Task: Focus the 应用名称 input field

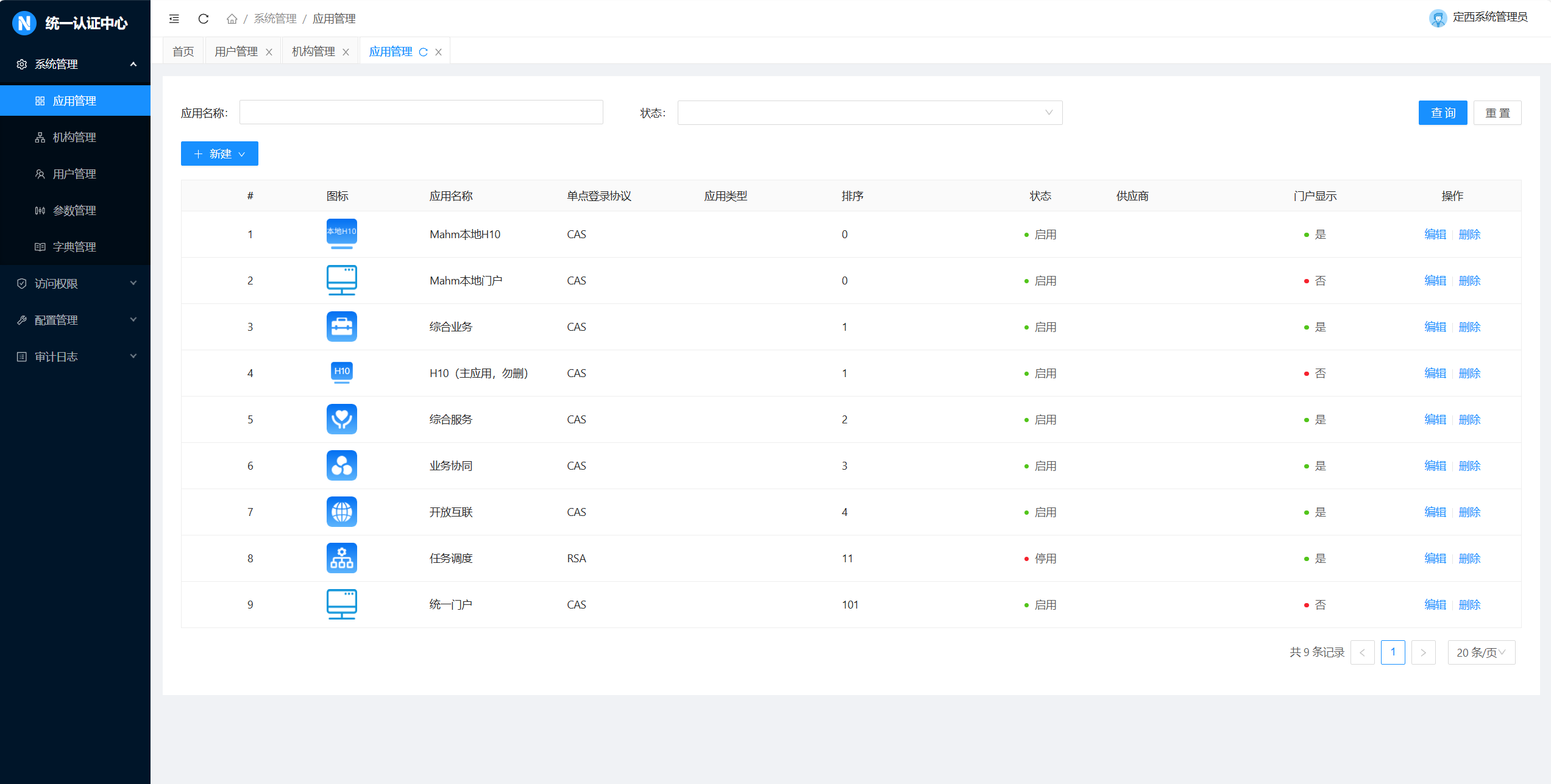Action: coord(421,113)
